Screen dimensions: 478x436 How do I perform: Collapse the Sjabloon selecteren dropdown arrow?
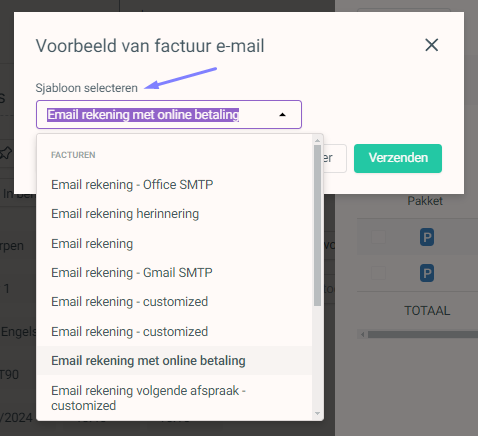point(282,115)
